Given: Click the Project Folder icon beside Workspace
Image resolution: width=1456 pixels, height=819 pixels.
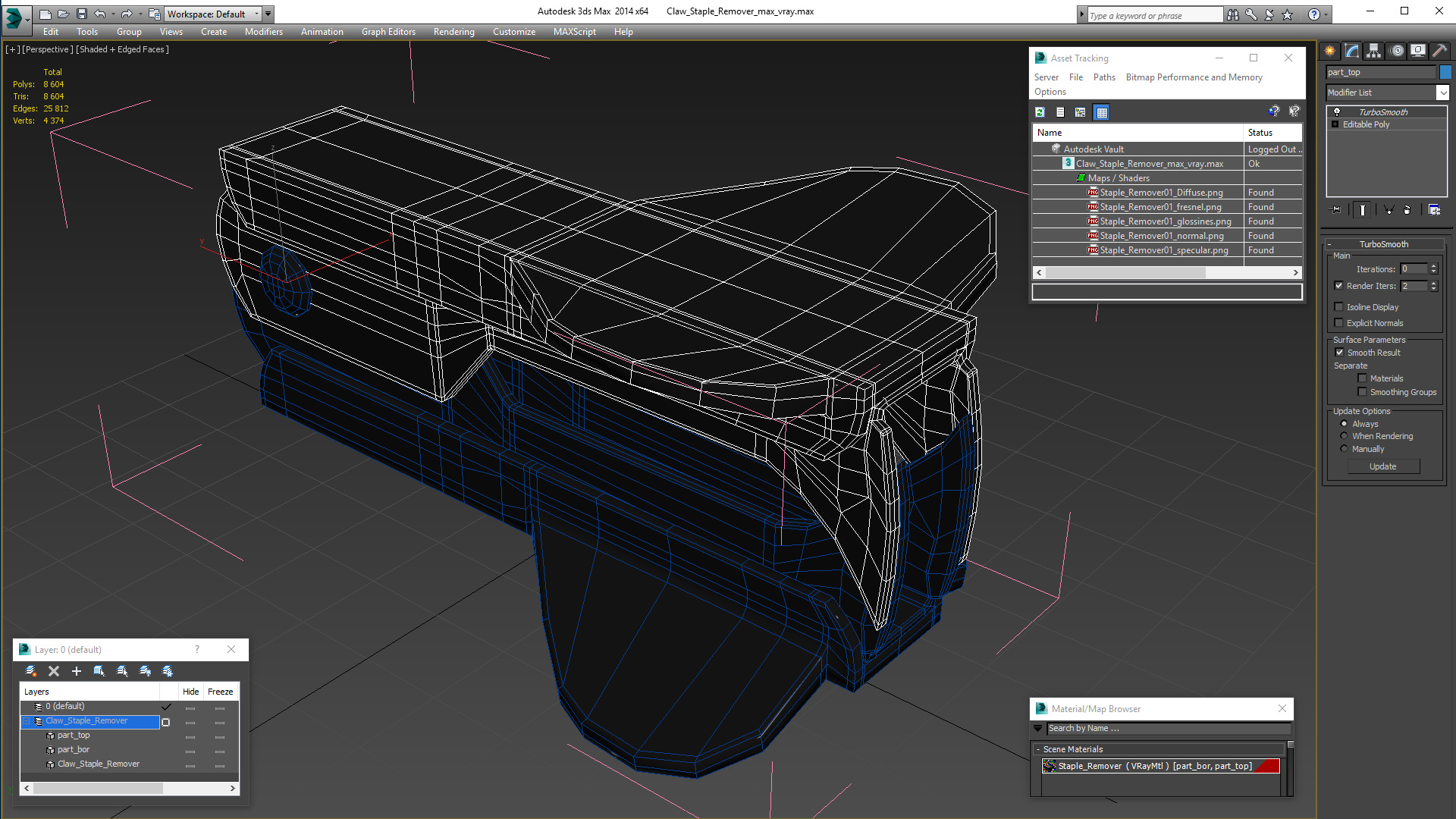Looking at the screenshot, I should (x=154, y=14).
